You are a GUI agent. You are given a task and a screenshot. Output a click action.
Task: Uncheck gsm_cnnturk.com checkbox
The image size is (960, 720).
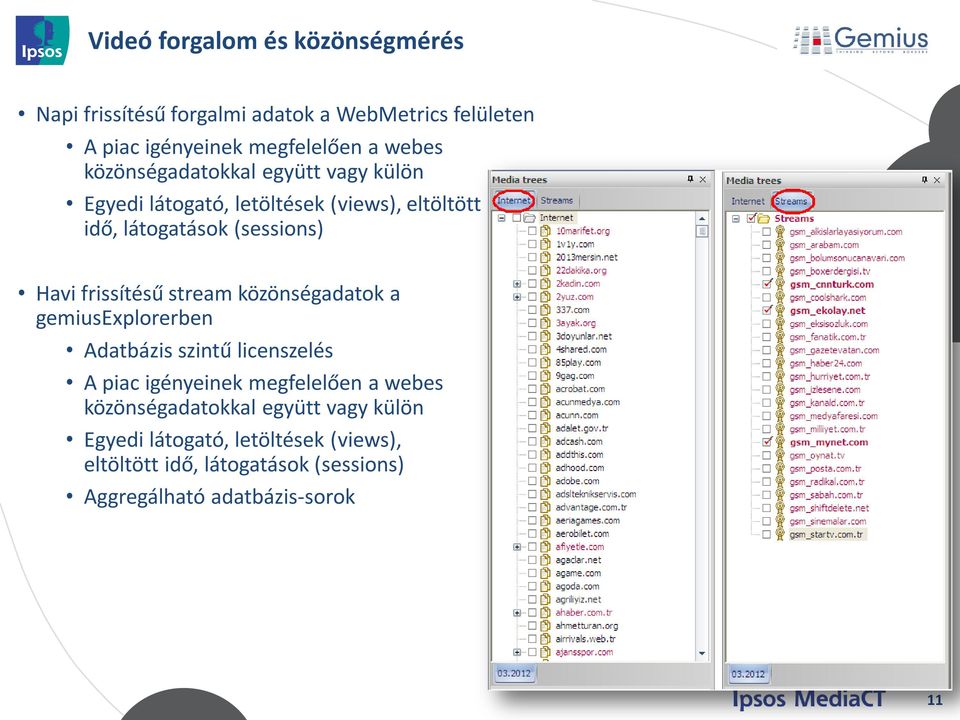[767, 284]
